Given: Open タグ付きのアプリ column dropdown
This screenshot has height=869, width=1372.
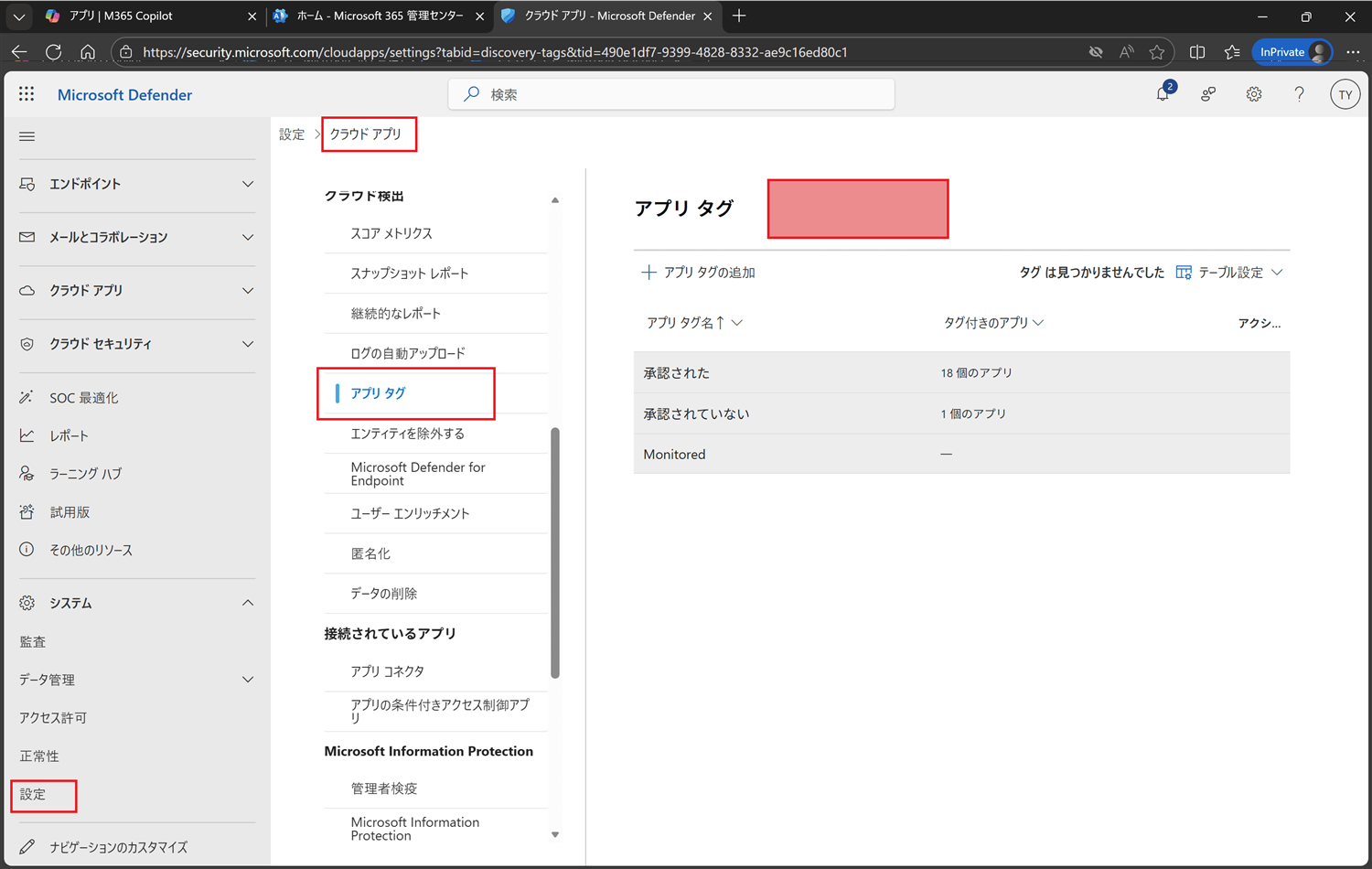Looking at the screenshot, I should [993, 323].
